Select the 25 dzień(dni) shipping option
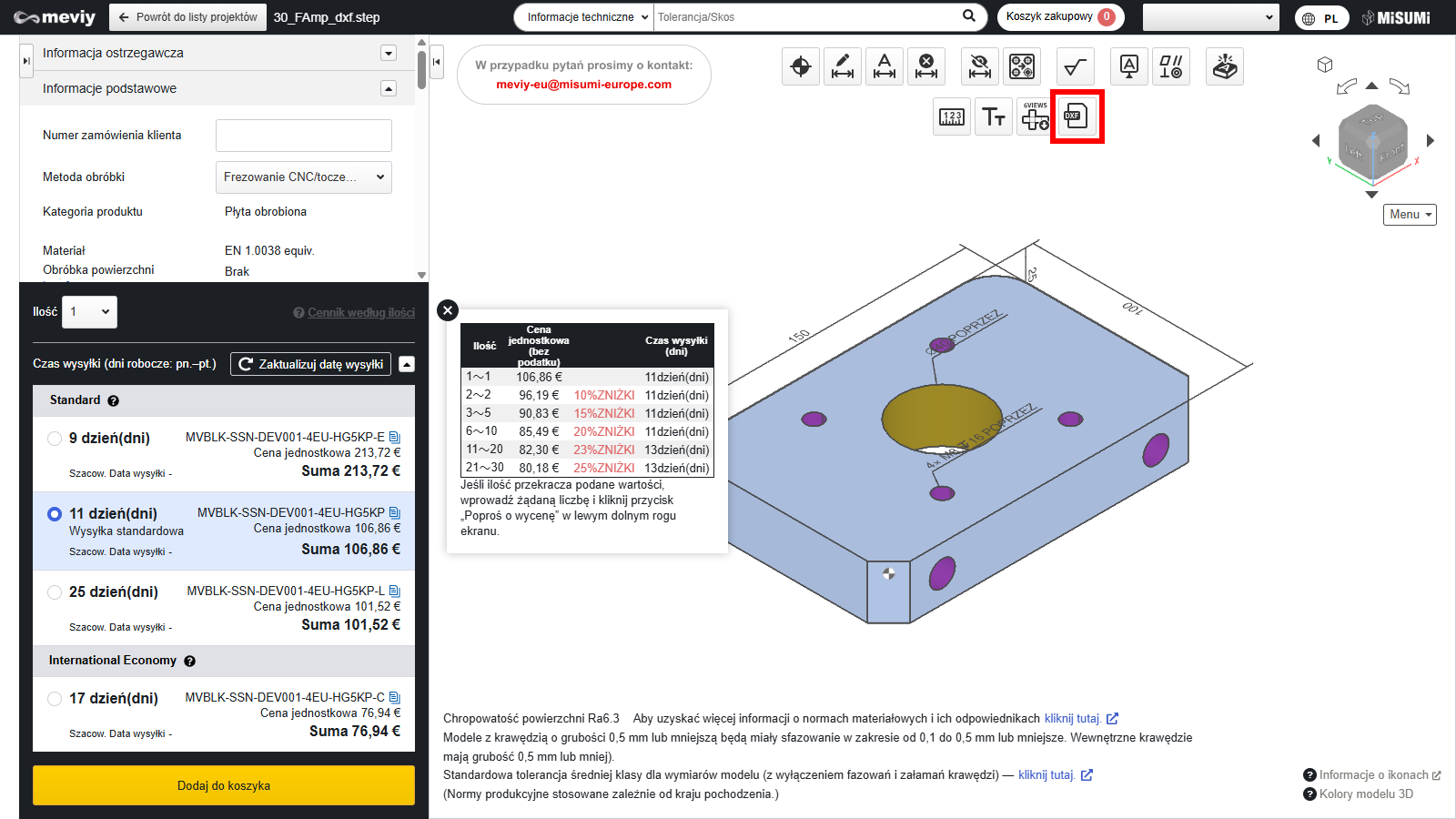1456x819 pixels. pyautogui.click(x=55, y=592)
